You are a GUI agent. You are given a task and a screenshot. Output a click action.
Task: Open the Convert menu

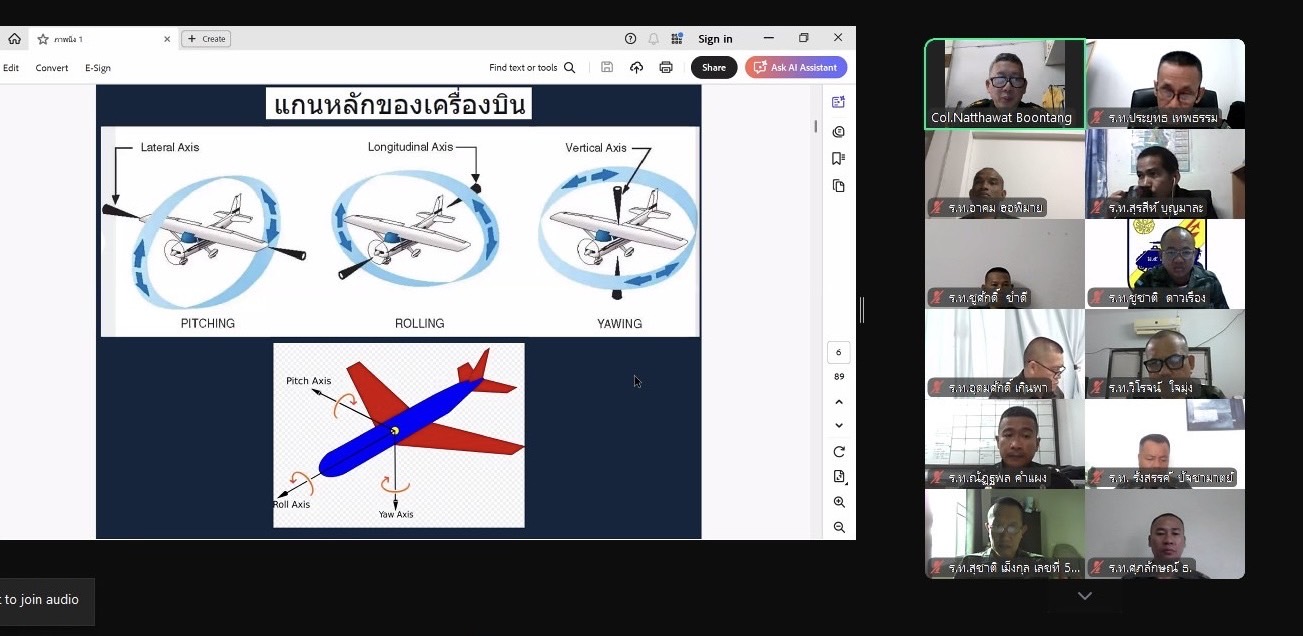pos(52,68)
